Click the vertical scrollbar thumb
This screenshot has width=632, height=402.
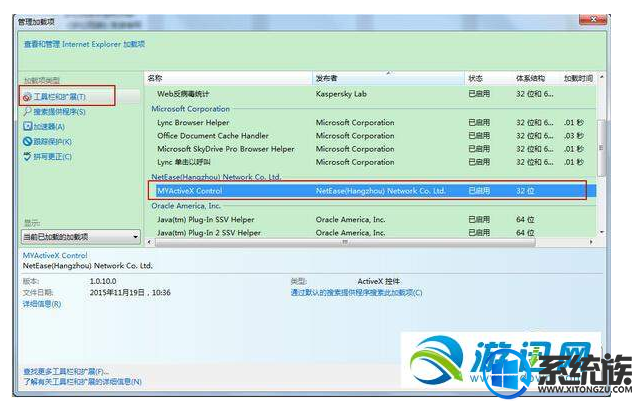pyautogui.click(x=601, y=148)
